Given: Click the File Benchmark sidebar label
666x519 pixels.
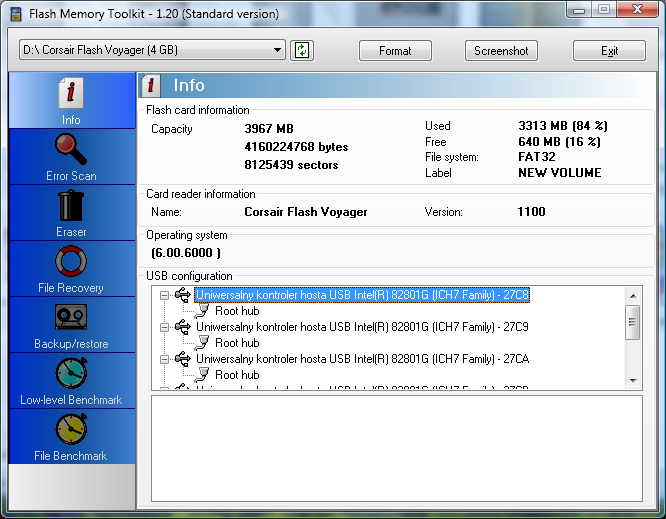Looking at the screenshot, I should (71, 456).
